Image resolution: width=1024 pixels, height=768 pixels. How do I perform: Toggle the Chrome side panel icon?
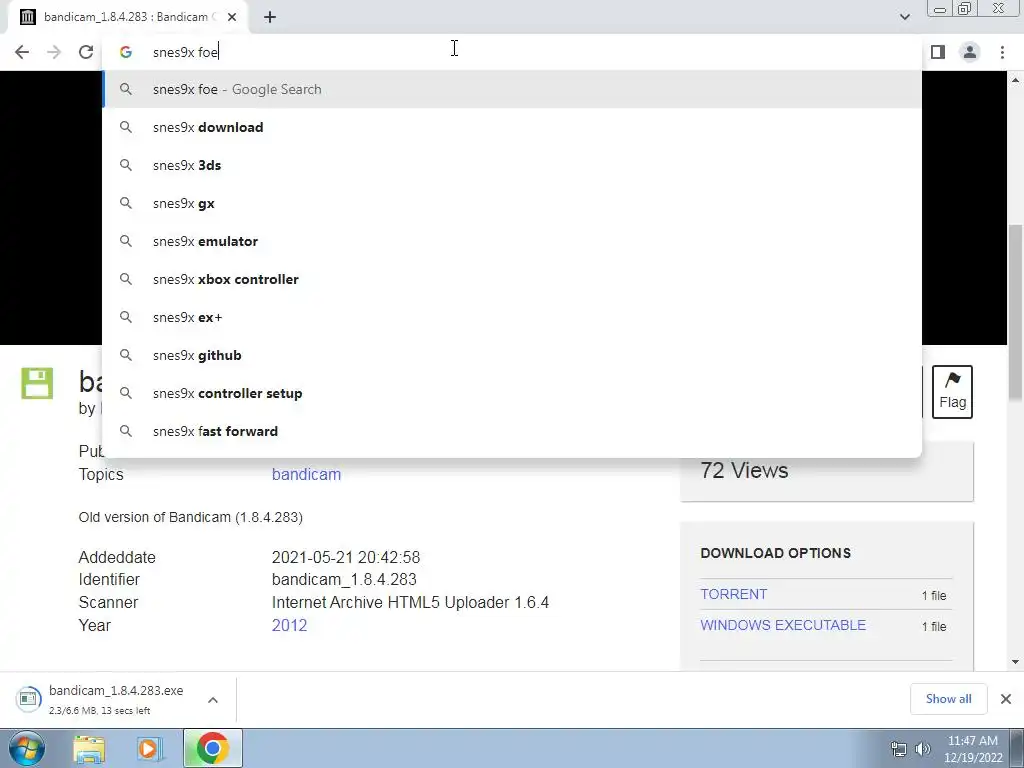(x=938, y=52)
